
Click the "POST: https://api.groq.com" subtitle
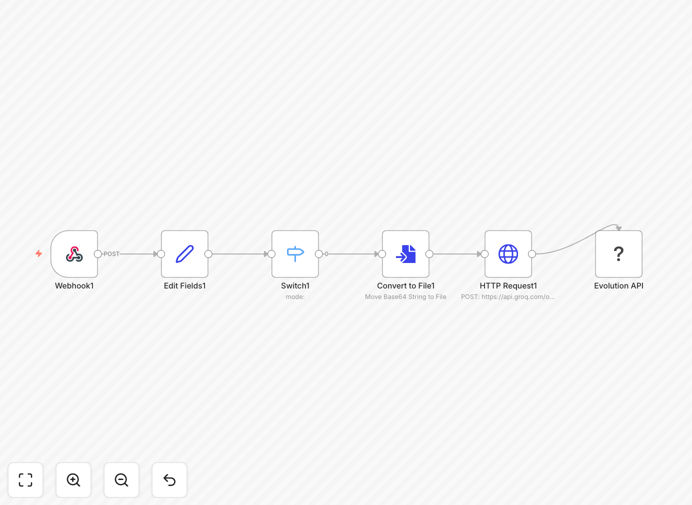pos(508,297)
